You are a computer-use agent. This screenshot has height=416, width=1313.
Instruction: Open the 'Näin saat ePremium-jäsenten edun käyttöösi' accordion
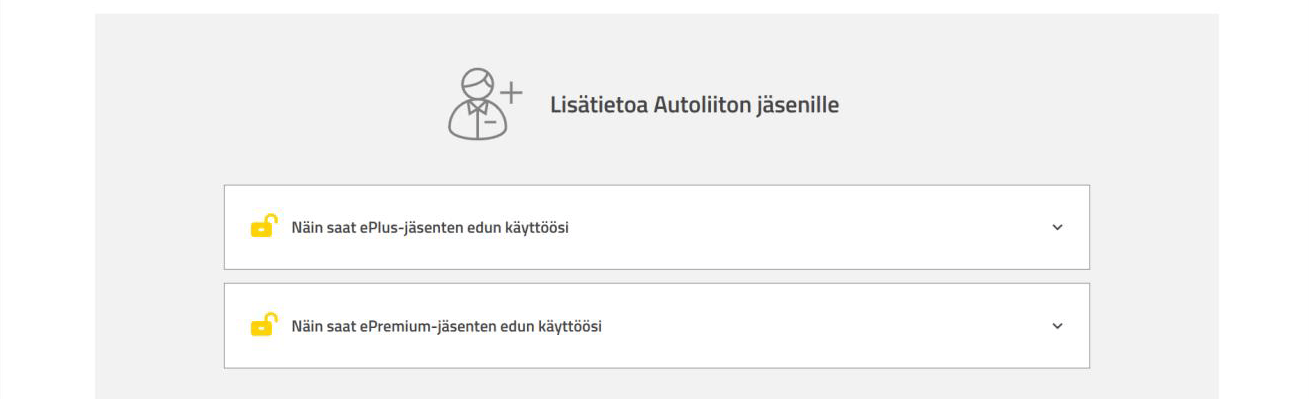446,327
